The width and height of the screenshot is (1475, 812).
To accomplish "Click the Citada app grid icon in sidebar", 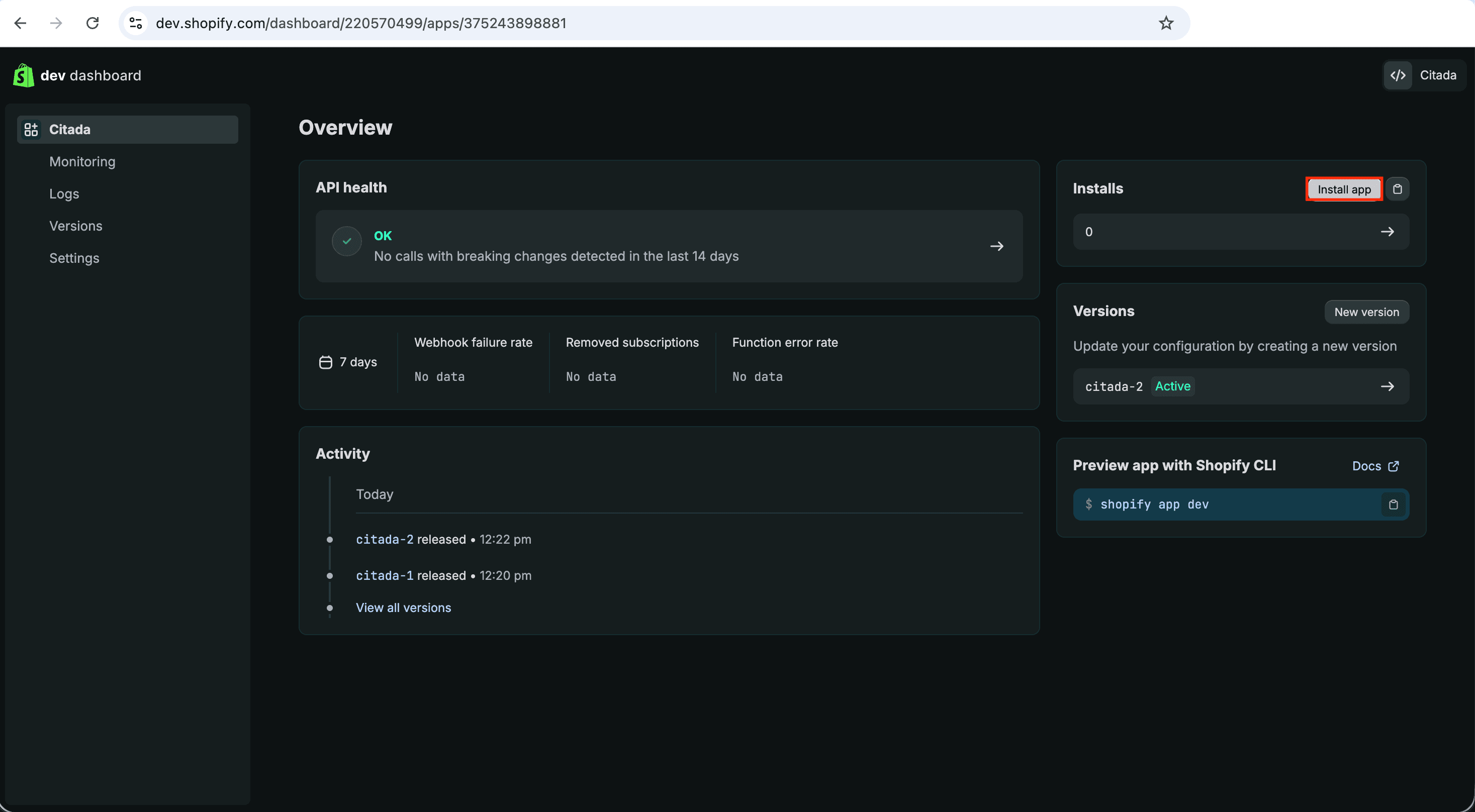I will point(31,129).
